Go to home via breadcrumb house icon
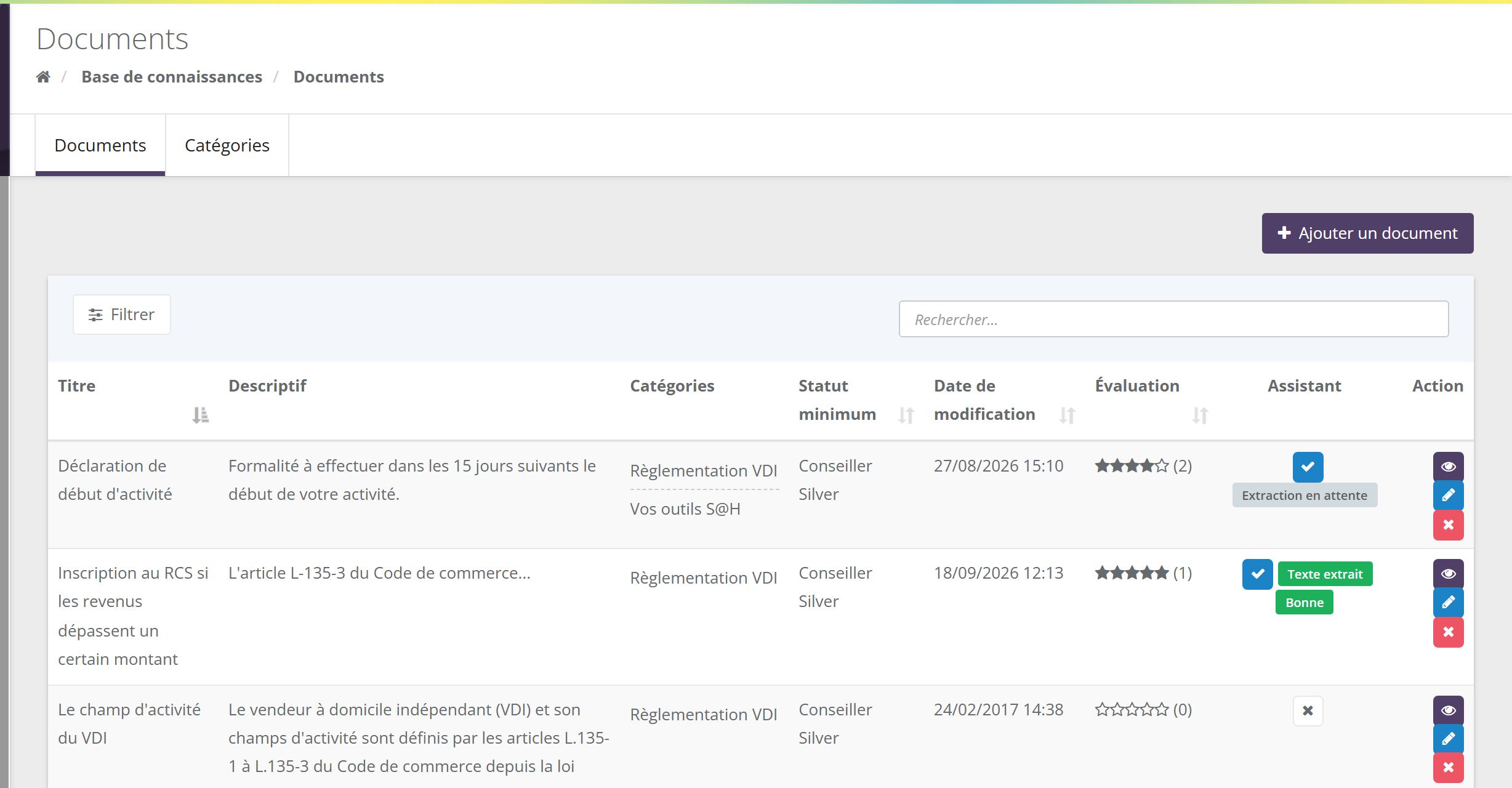This screenshot has width=1512, height=788. (x=43, y=77)
